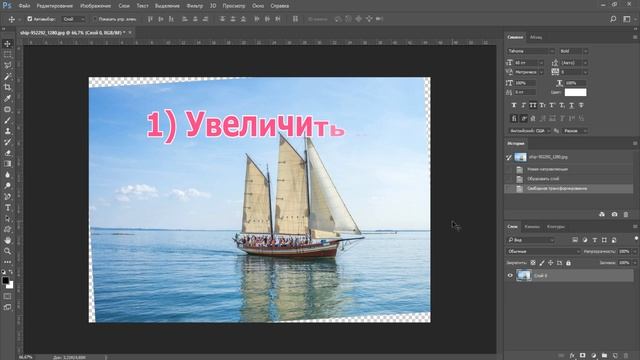Image resolution: width=640 pixels, height=360 pixels.
Task: Switch to the Абзац tab
Action: pos(536,37)
